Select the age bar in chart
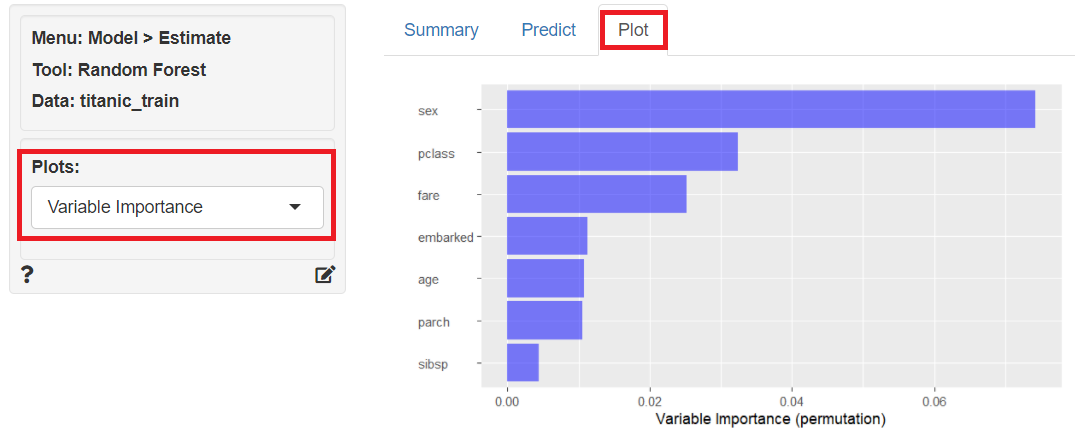The height and width of the screenshot is (443, 1075). click(x=545, y=278)
